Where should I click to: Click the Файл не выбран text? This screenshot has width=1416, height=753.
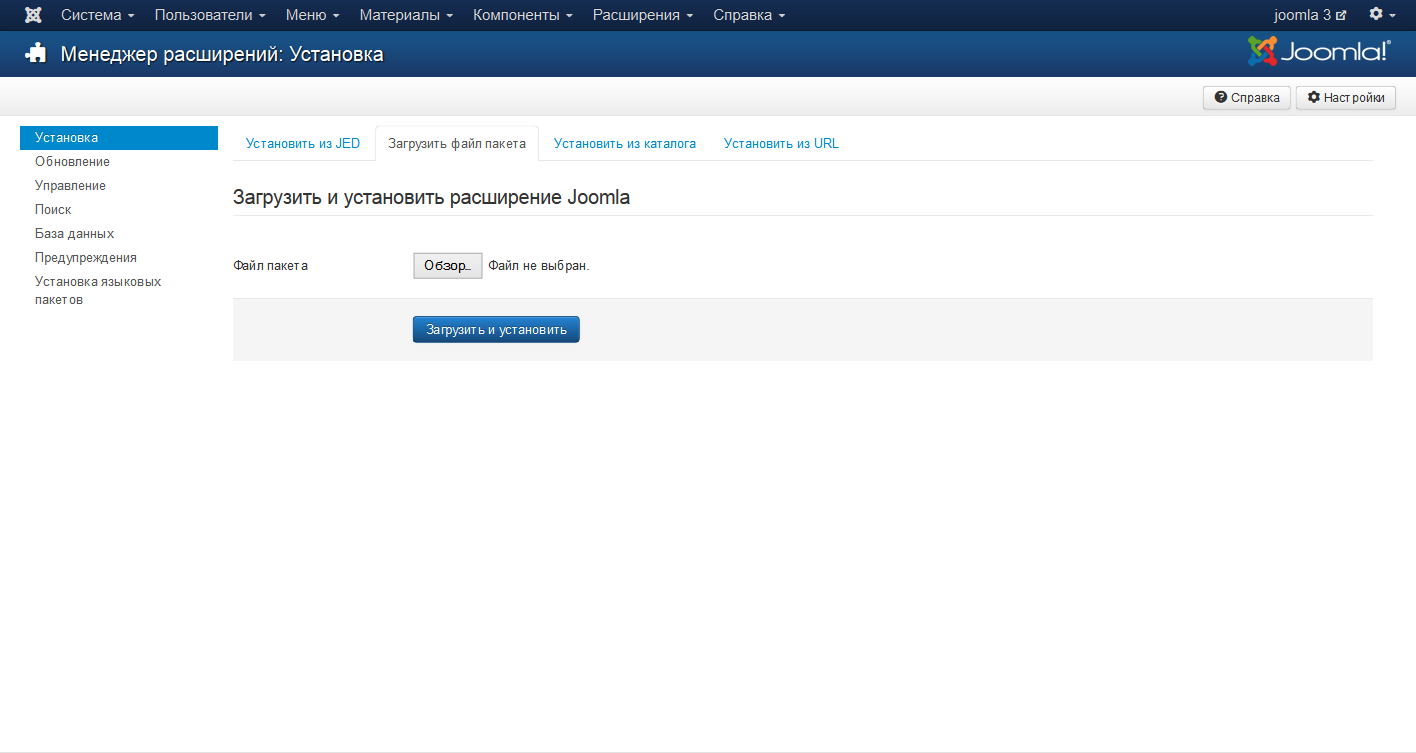[x=539, y=266]
